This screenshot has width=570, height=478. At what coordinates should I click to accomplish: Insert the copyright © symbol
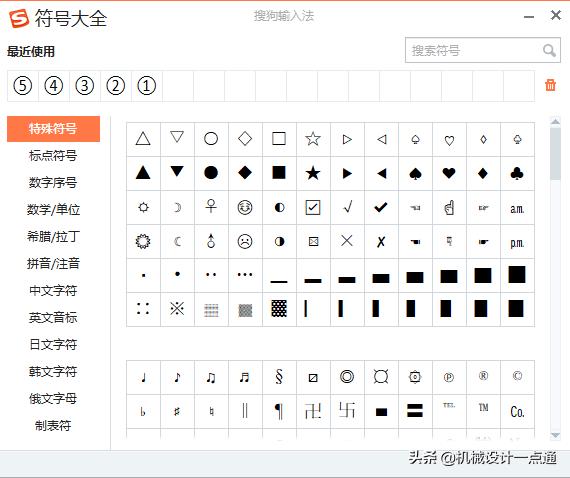517,376
